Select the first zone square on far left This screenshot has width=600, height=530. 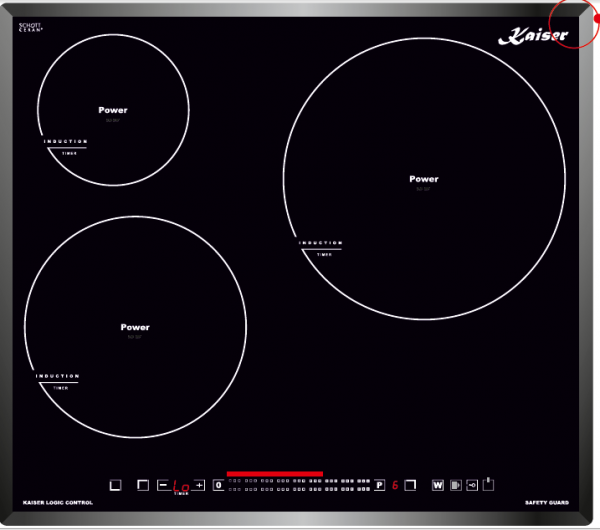(x=115, y=485)
